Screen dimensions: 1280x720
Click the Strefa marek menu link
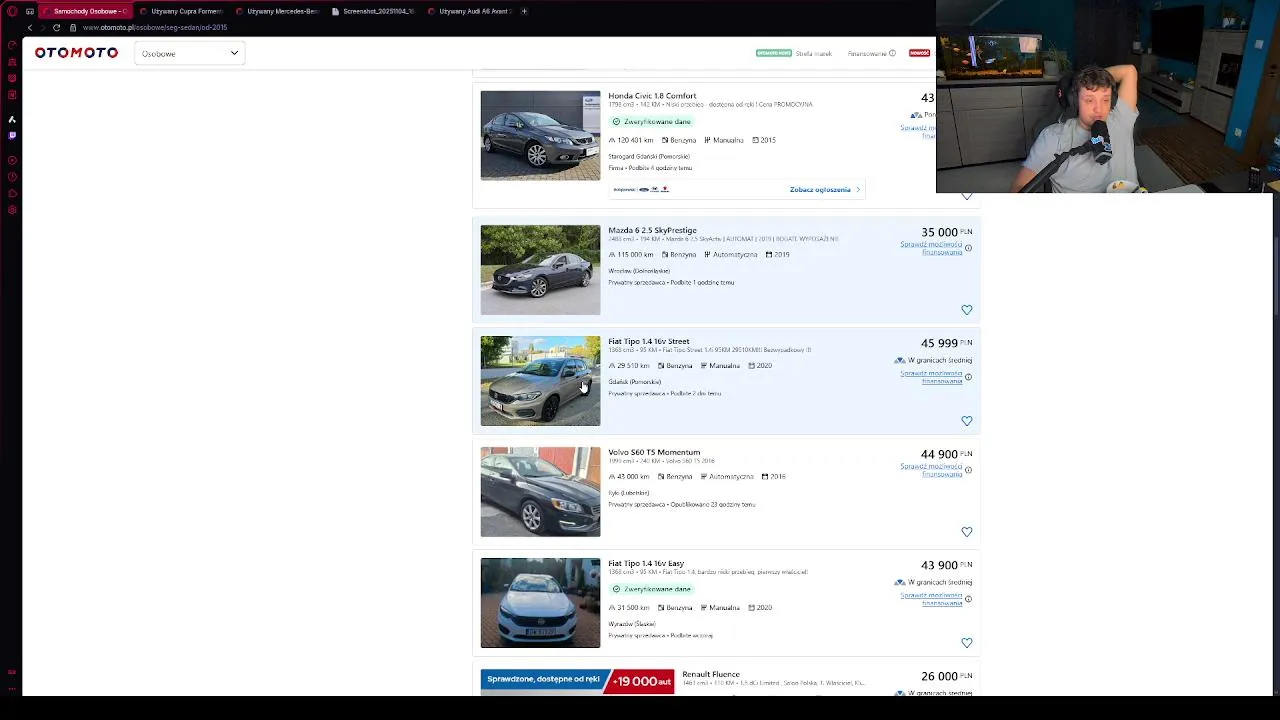[x=813, y=53]
